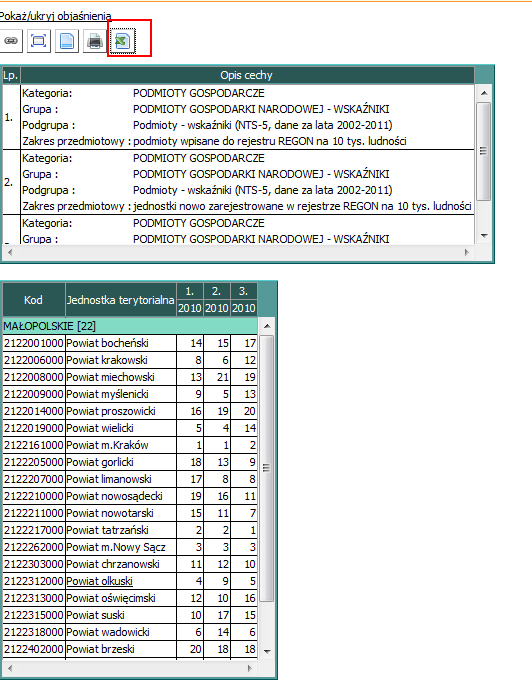Click the data table vertical scrollbar thumb
Viewport: 532px width, 699px height.
click(x=266, y=468)
